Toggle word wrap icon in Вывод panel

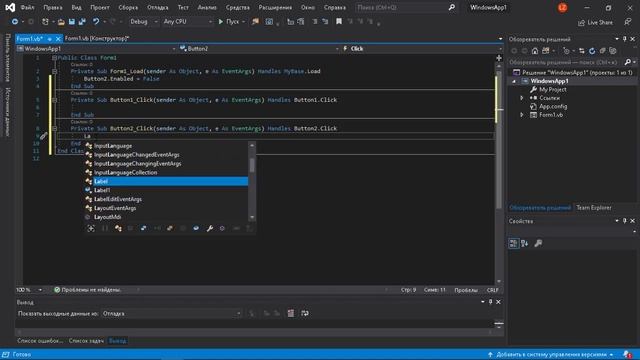(x=305, y=313)
